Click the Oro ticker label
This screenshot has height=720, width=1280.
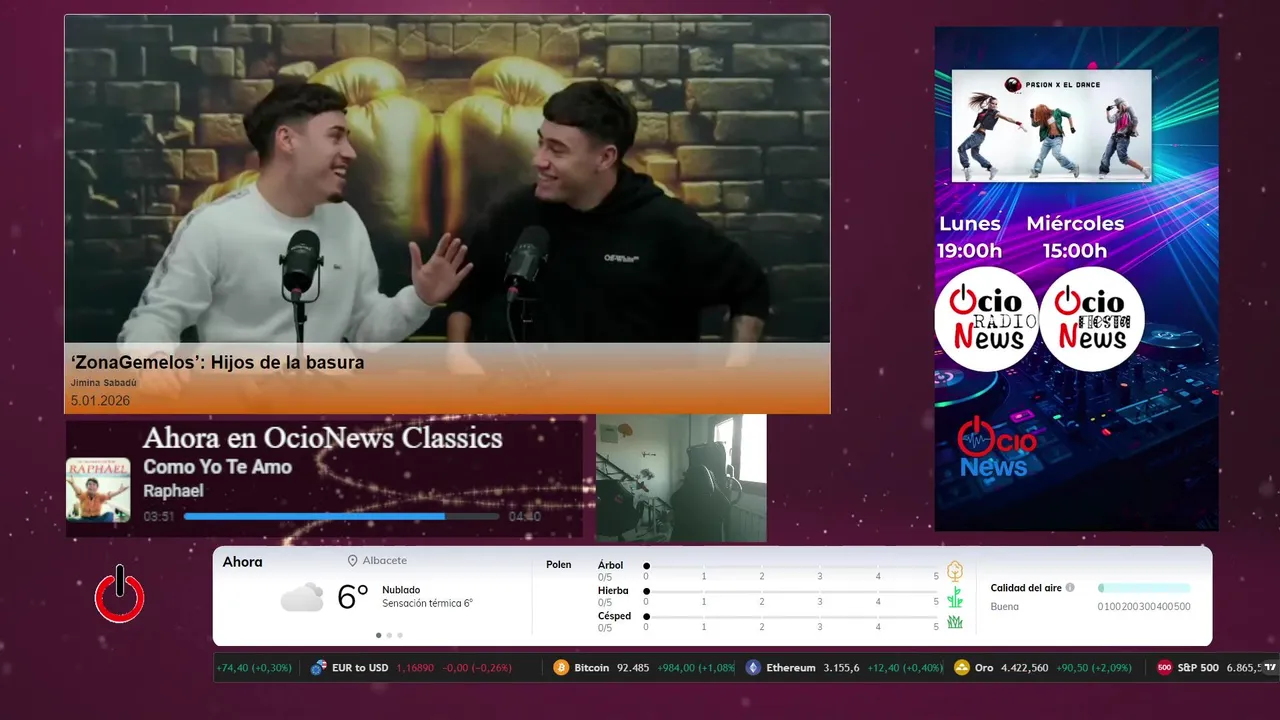984,668
